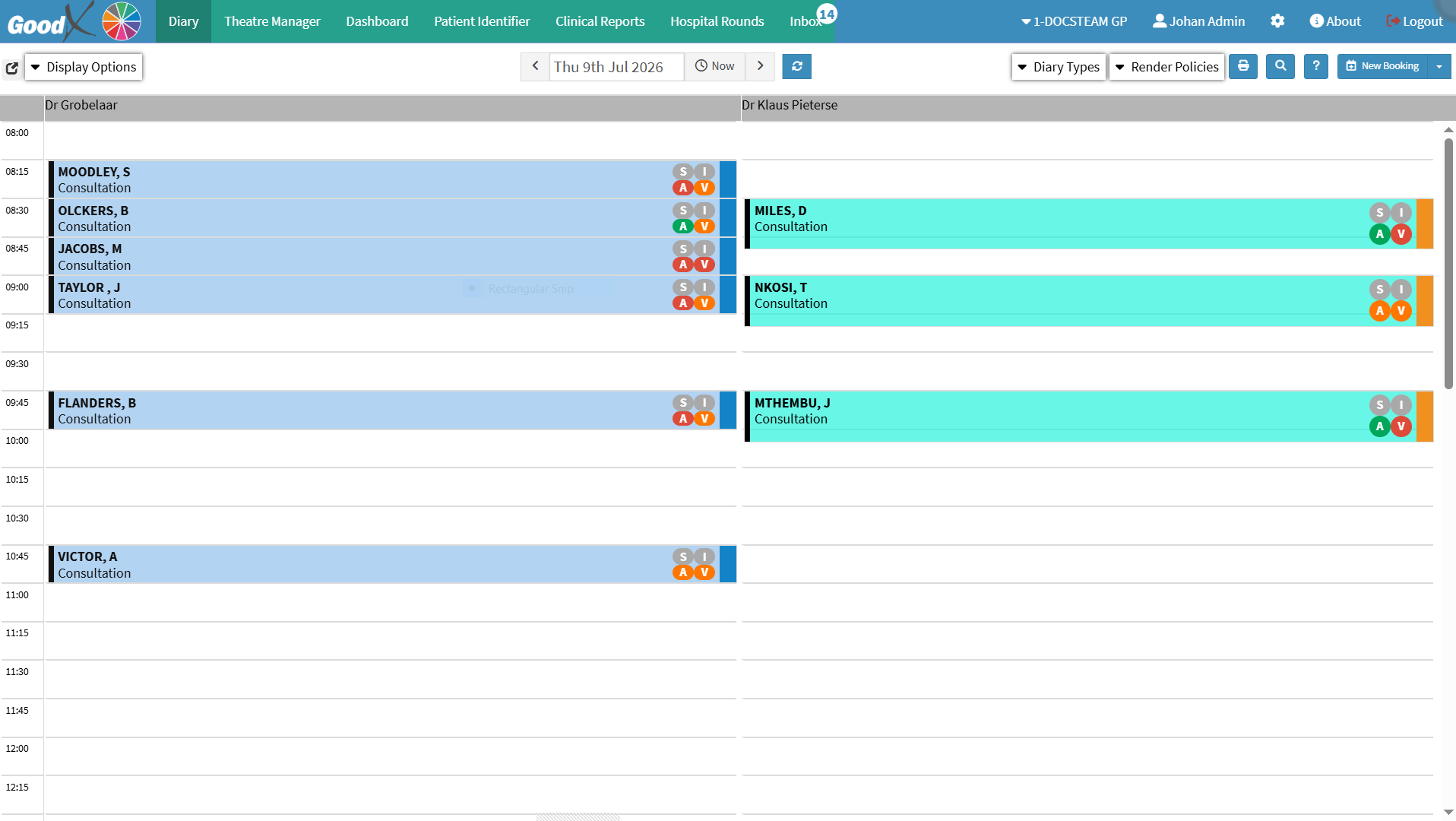The width and height of the screenshot is (1456, 821).
Task: Jump to current time with Now button
Action: click(x=714, y=66)
